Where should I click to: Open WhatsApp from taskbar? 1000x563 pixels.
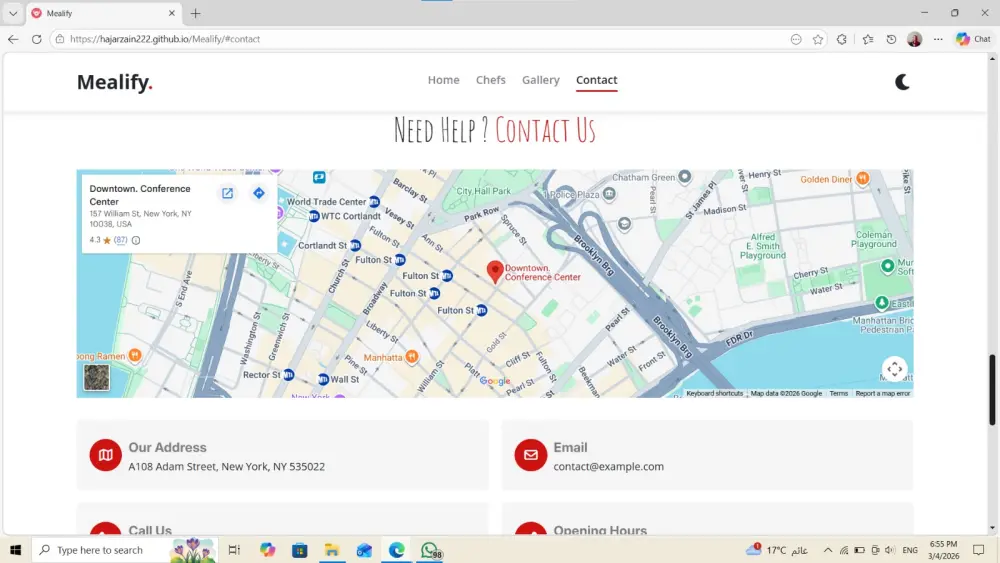[x=430, y=550]
